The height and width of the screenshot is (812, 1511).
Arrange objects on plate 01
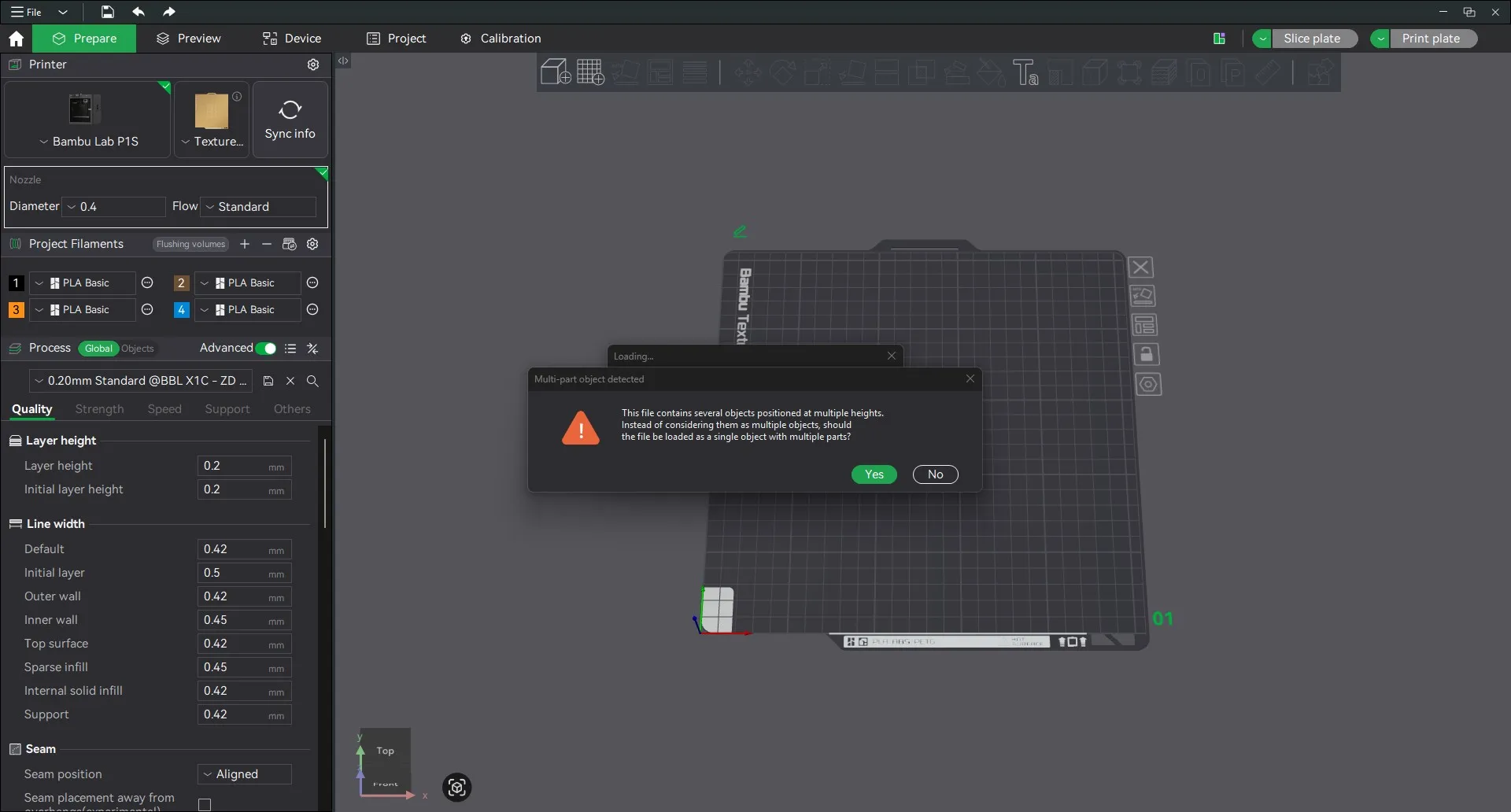[1144, 325]
